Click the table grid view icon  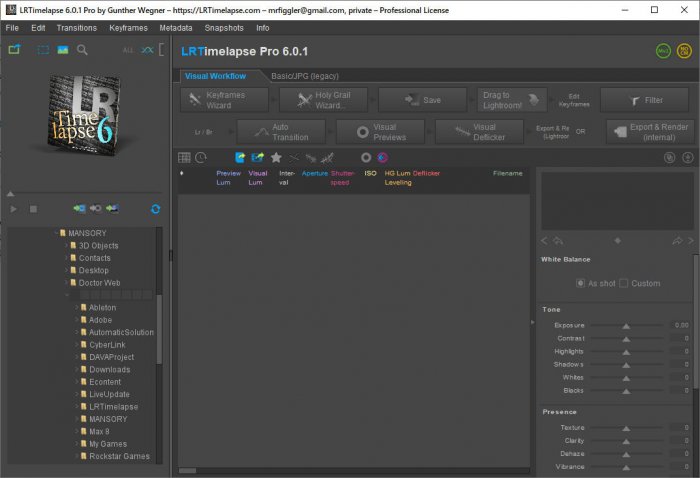(x=184, y=157)
